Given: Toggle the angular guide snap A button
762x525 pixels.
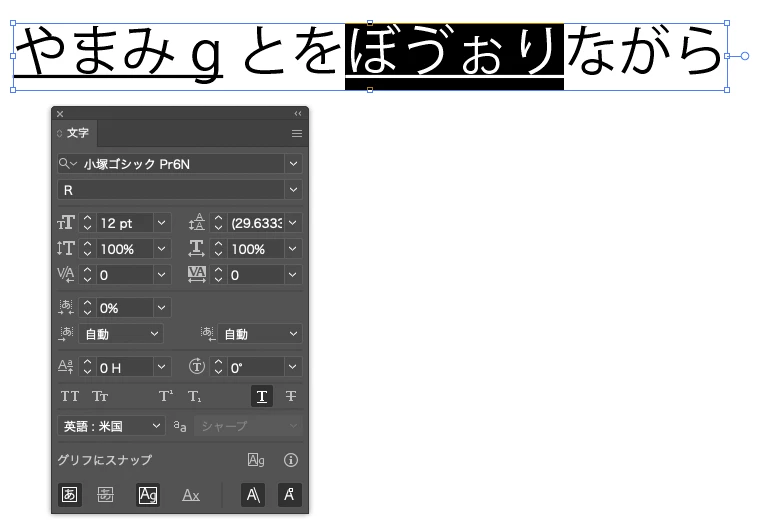Looking at the screenshot, I should click(253, 495).
